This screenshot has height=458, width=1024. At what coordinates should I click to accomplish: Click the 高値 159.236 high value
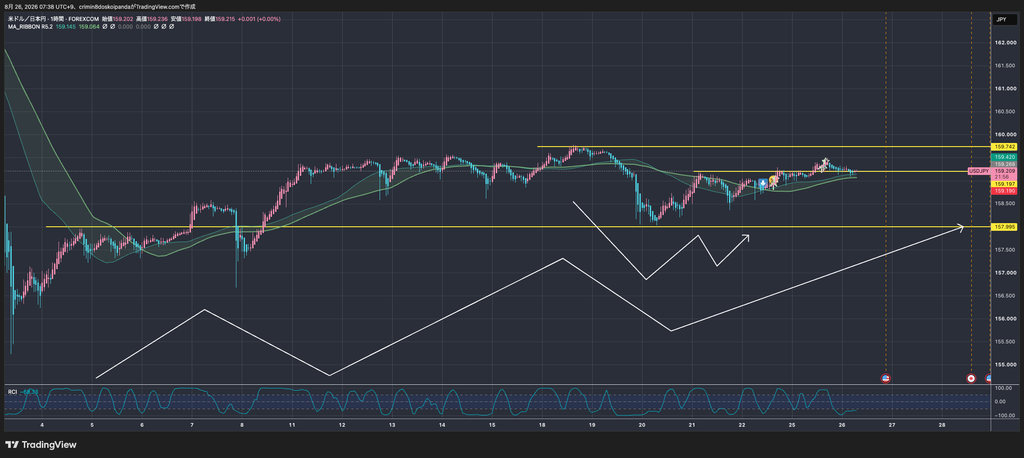pyautogui.click(x=152, y=19)
